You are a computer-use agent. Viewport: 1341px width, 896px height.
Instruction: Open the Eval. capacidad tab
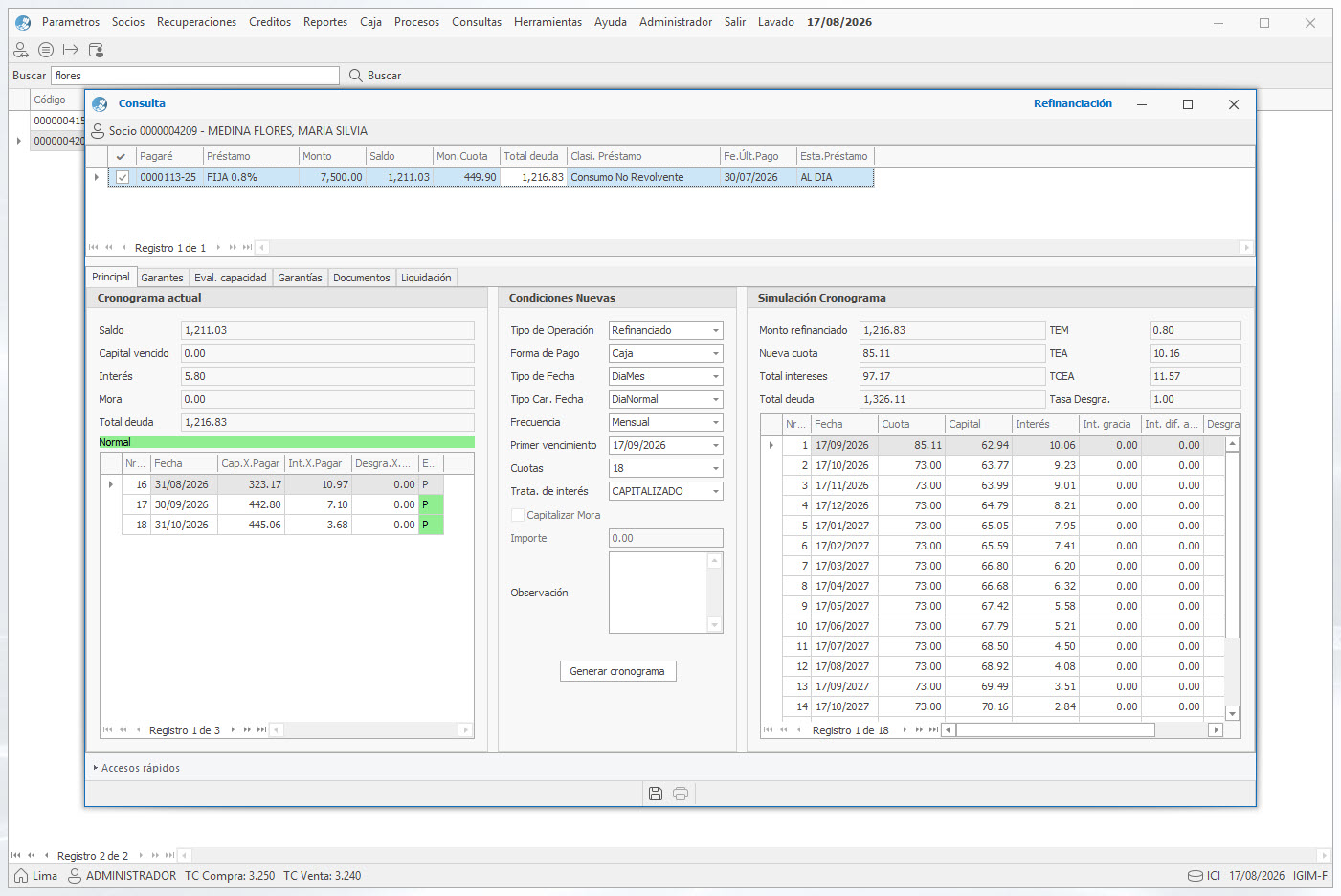click(x=231, y=278)
